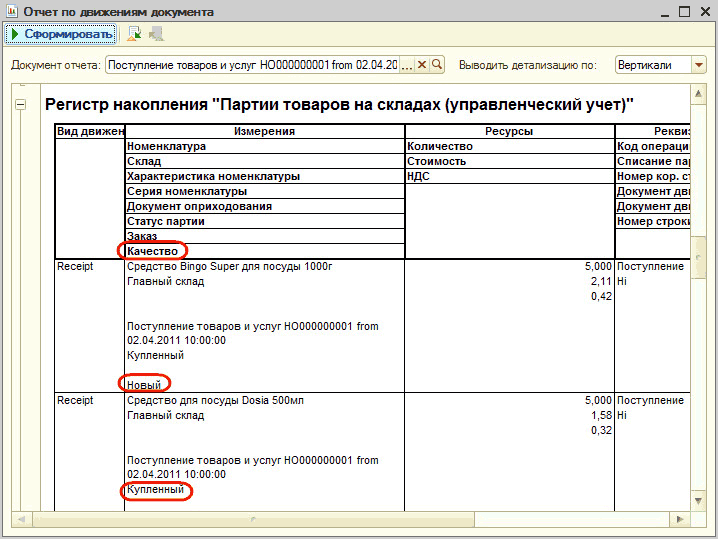Click the horizontal scrollbar right arrow

pyautogui.click(x=680, y=519)
